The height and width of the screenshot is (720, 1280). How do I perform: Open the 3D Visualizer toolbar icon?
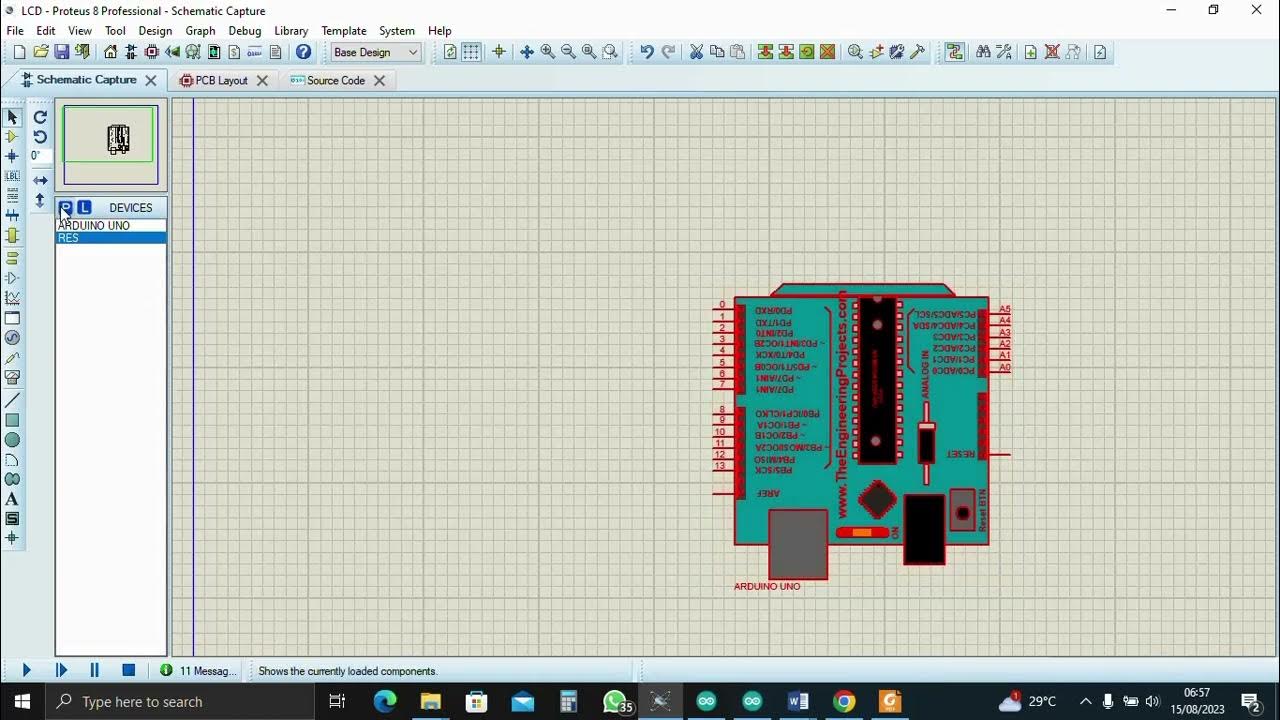tap(173, 52)
